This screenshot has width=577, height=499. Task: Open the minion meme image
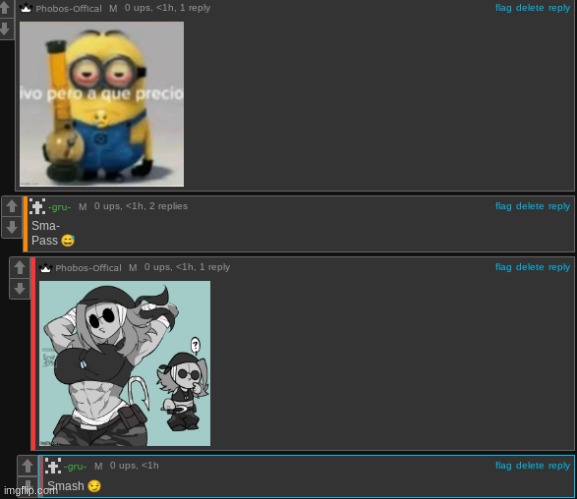[102, 104]
